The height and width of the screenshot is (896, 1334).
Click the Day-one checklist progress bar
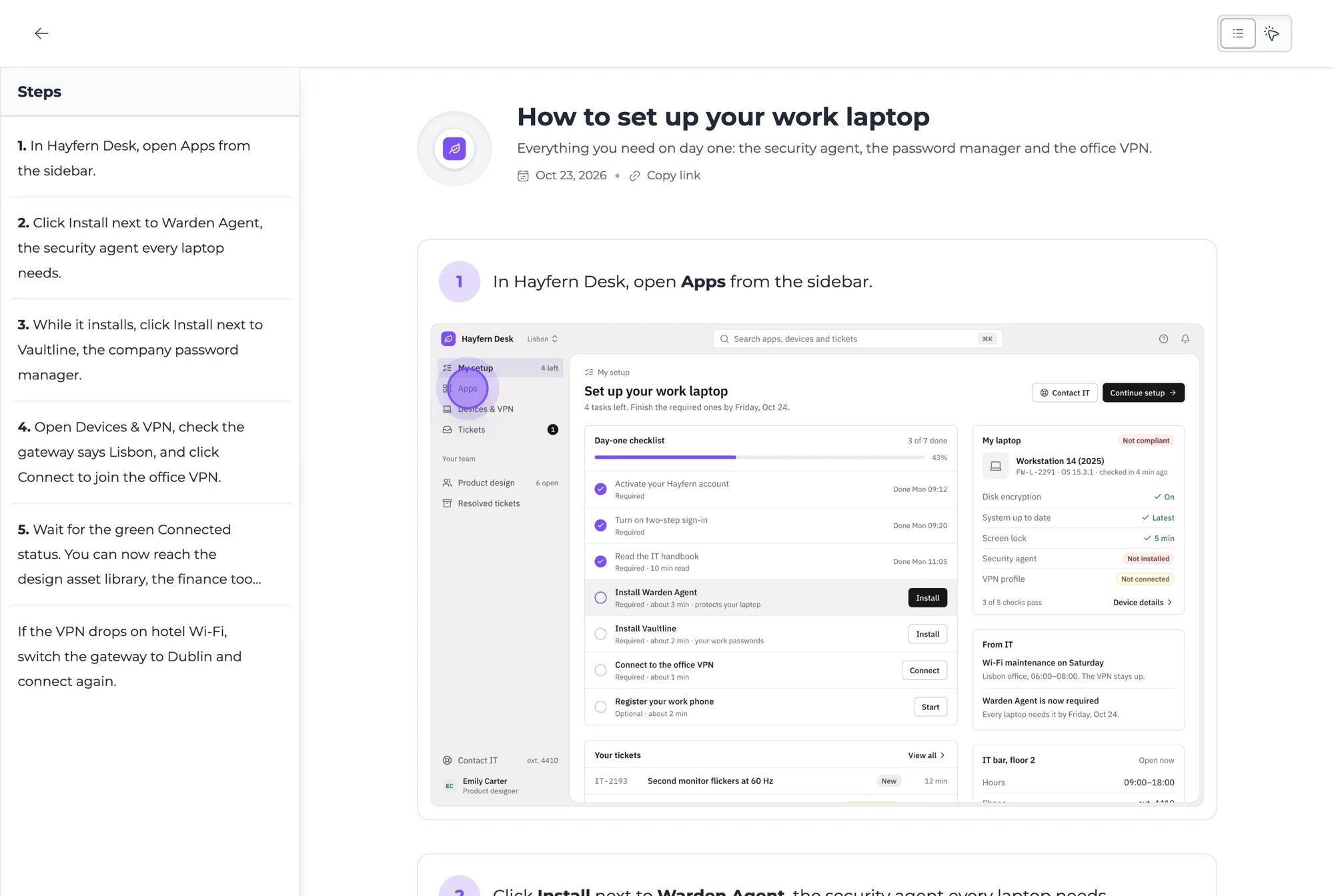click(759, 457)
